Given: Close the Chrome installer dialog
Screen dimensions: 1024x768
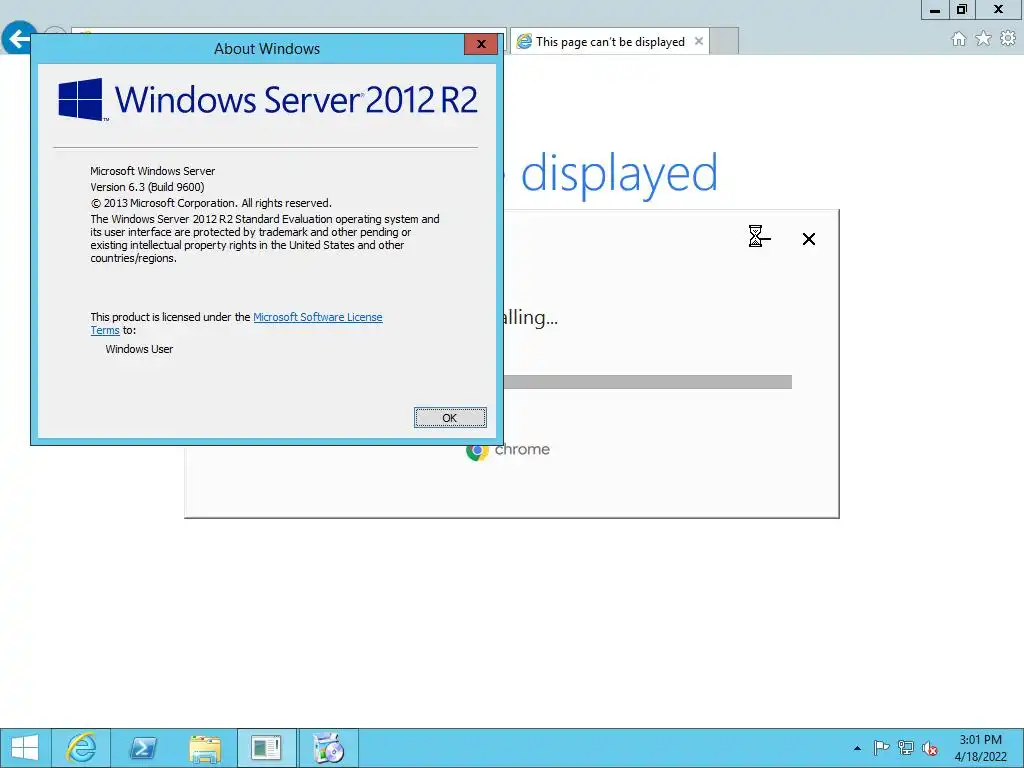Looking at the screenshot, I should (808, 239).
